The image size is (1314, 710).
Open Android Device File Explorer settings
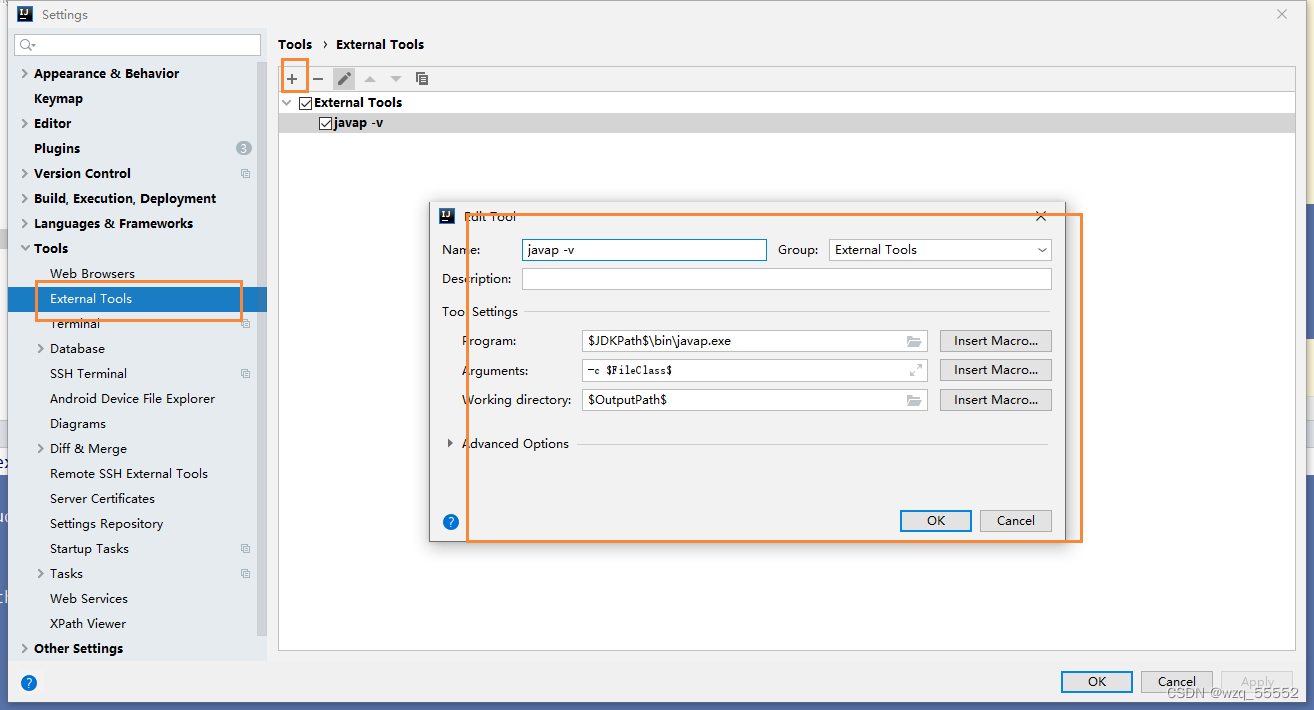pos(132,399)
